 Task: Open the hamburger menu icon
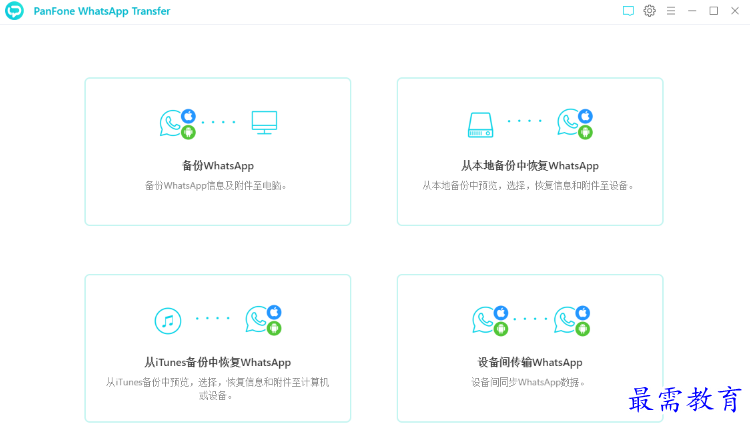click(x=671, y=11)
